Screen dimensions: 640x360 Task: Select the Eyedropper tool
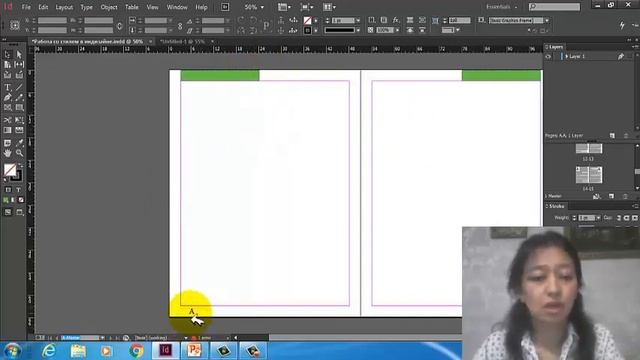[19, 143]
